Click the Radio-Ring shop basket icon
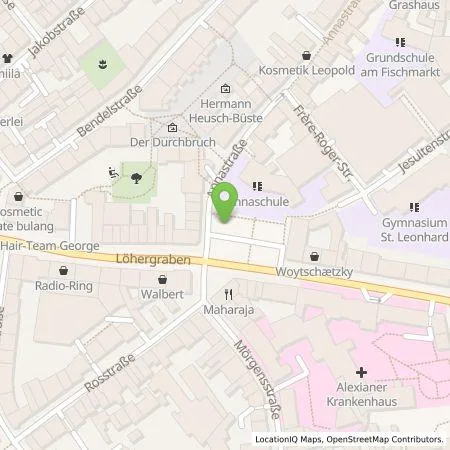This screenshot has width=450, height=450. (63, 270)
